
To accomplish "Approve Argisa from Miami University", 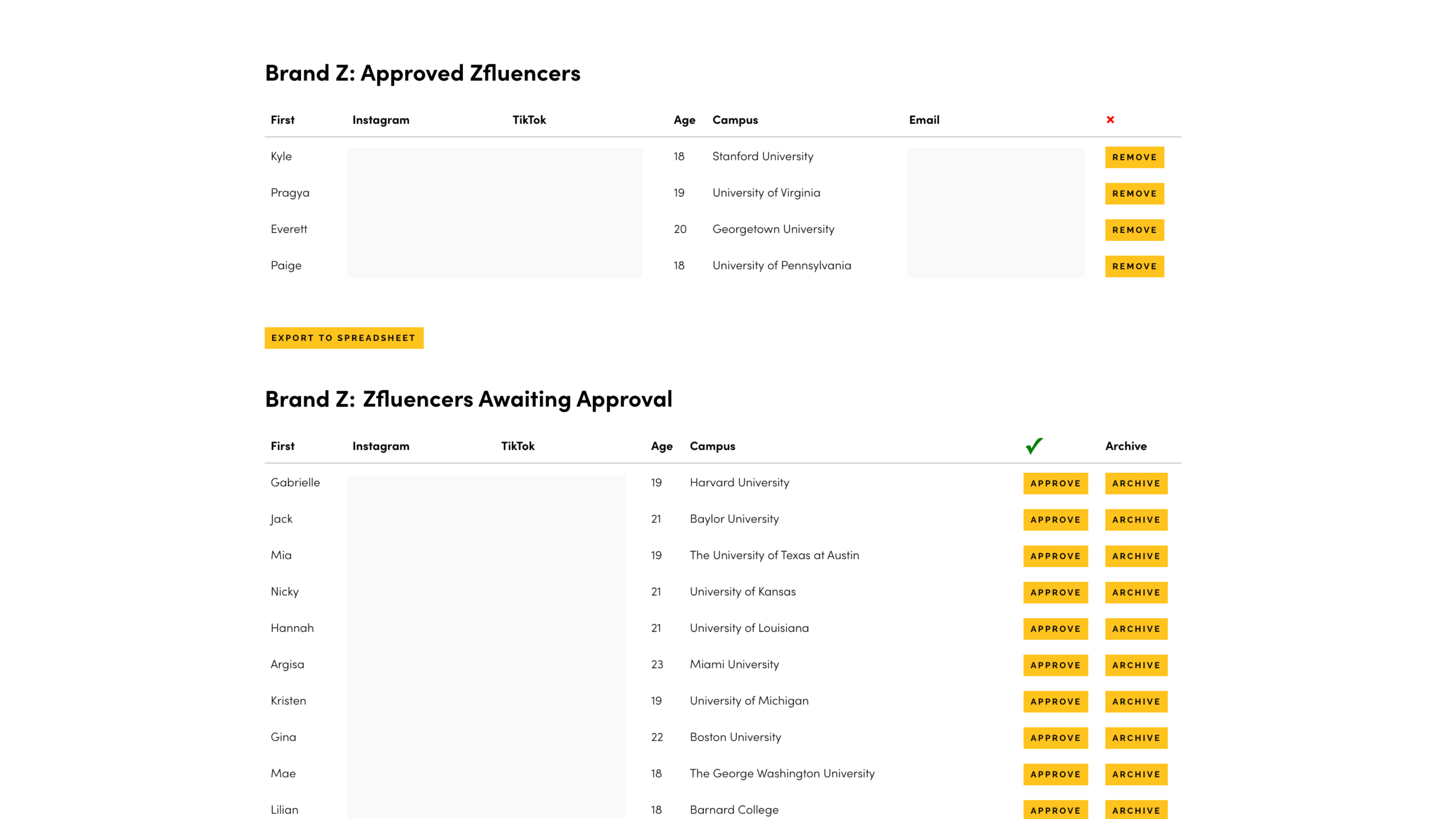I will (1055, 665).
